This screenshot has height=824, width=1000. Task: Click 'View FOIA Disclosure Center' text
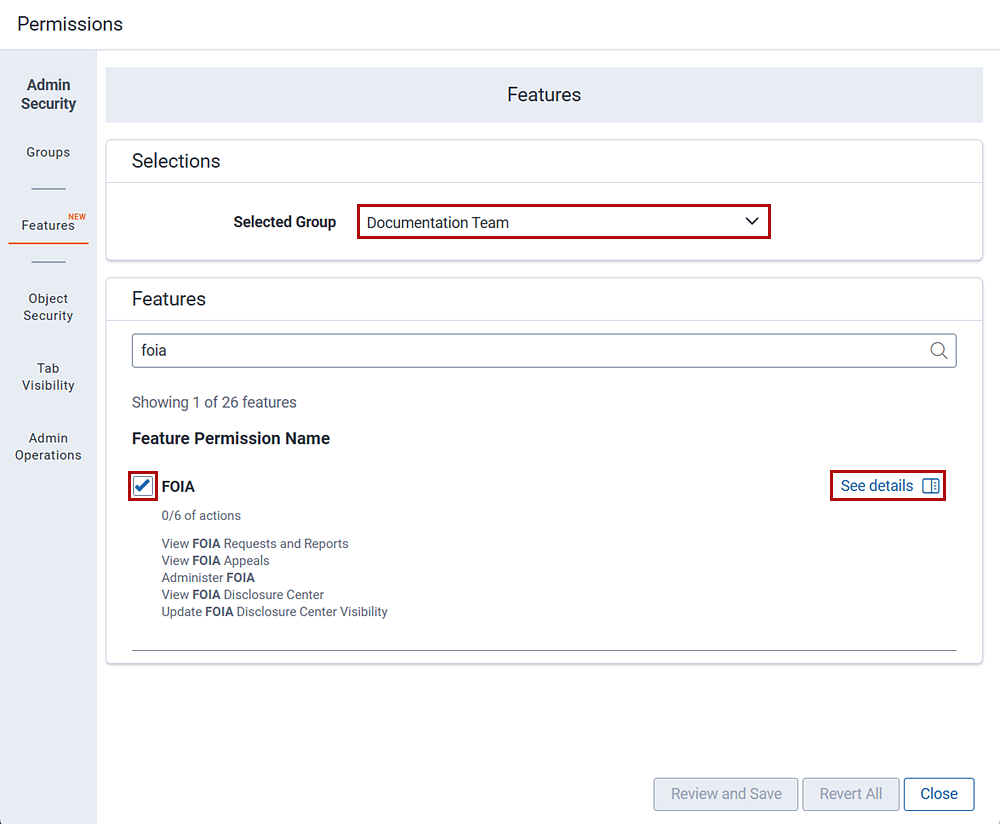click(x=242, y=594)
